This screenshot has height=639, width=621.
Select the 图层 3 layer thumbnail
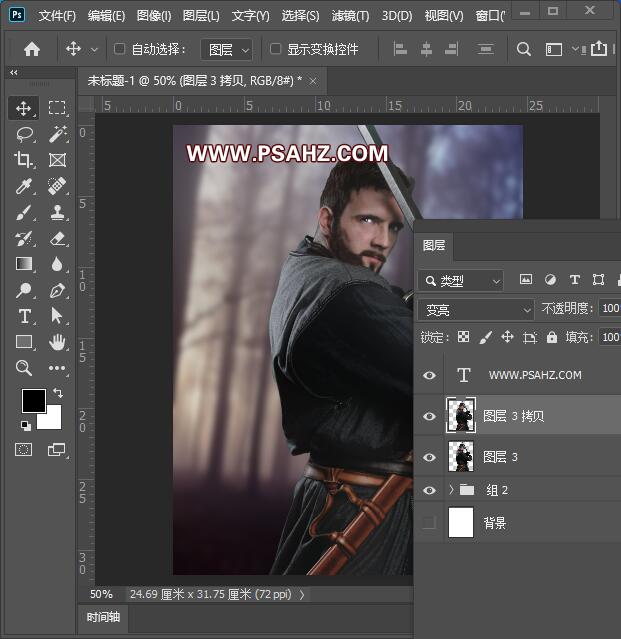(x=460, y=457)
